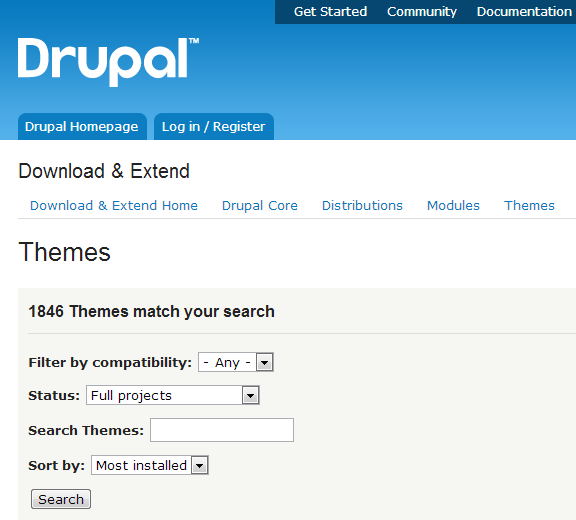Select the Themes navigation link

(529, 206)
